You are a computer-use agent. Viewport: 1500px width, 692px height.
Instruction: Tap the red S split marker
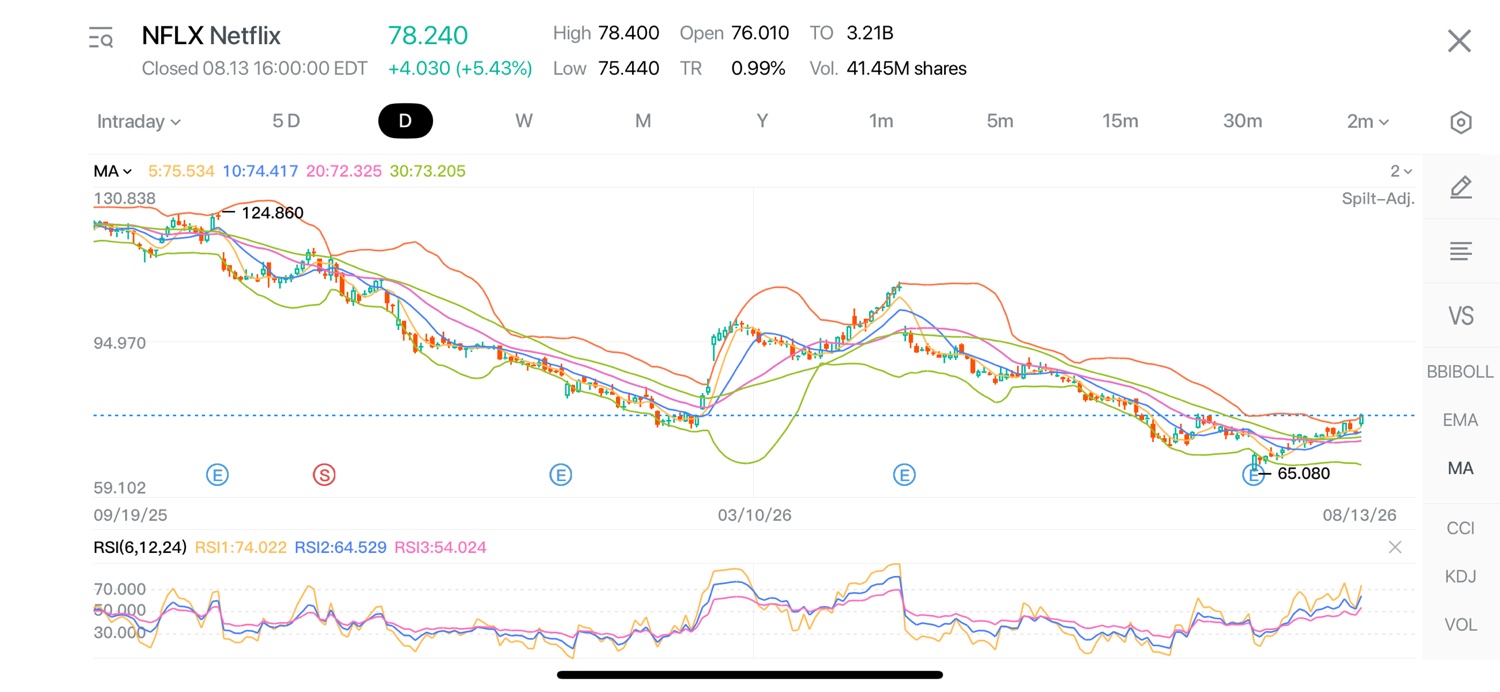coord(323,475)
